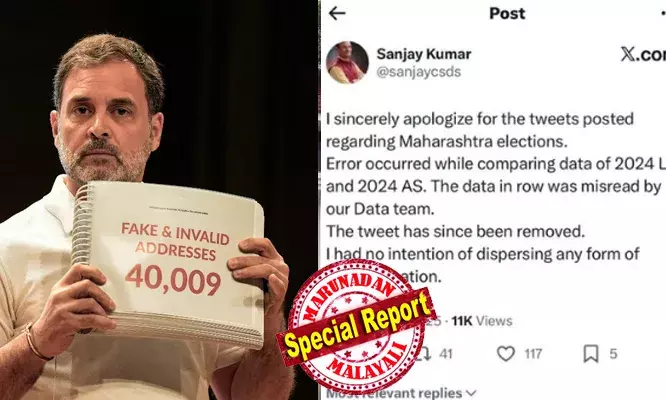Image resolution: width=666 pixels, height=400 pixels.
Task: Open the X.com logo
Action: coord(643,54)
